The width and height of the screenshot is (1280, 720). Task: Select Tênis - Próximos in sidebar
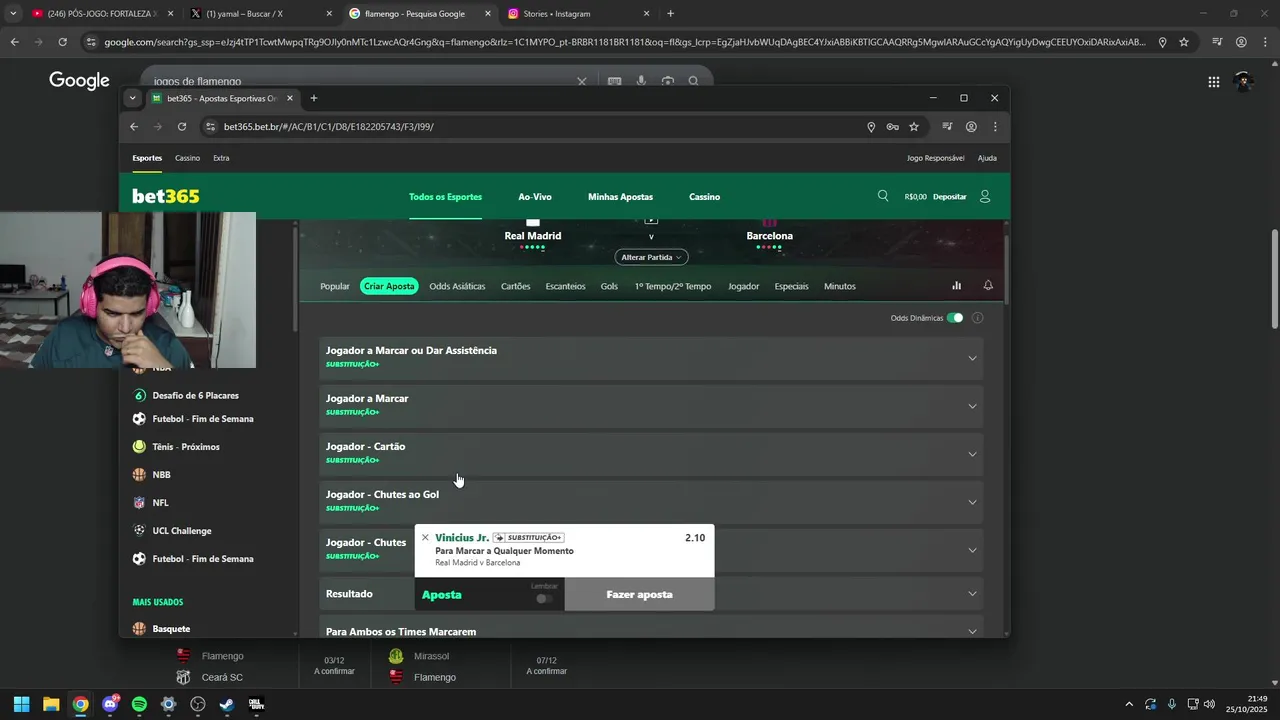186,447
